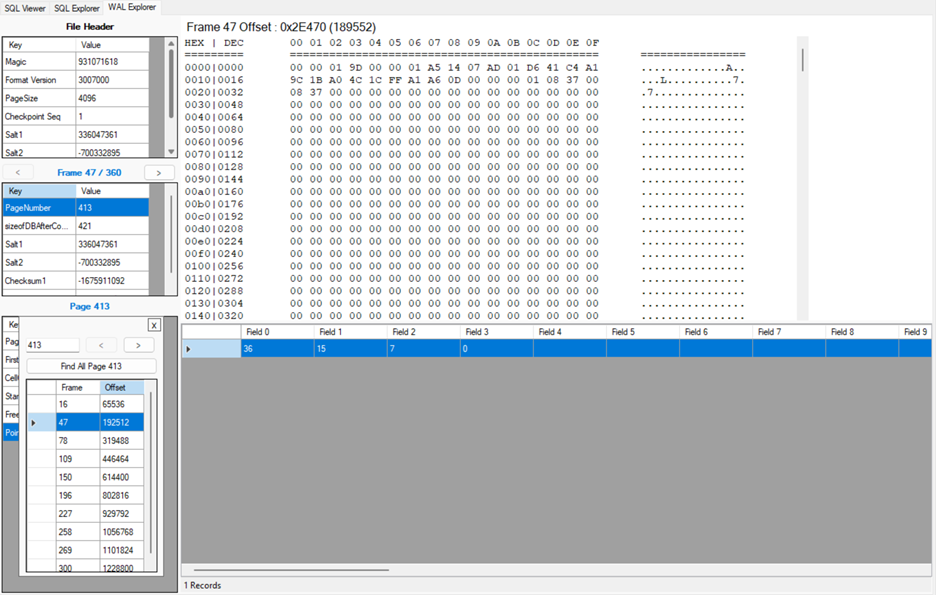Click next arrow in page search popup
This screenshot has width=936, height=595.
[x=139, y=345]
